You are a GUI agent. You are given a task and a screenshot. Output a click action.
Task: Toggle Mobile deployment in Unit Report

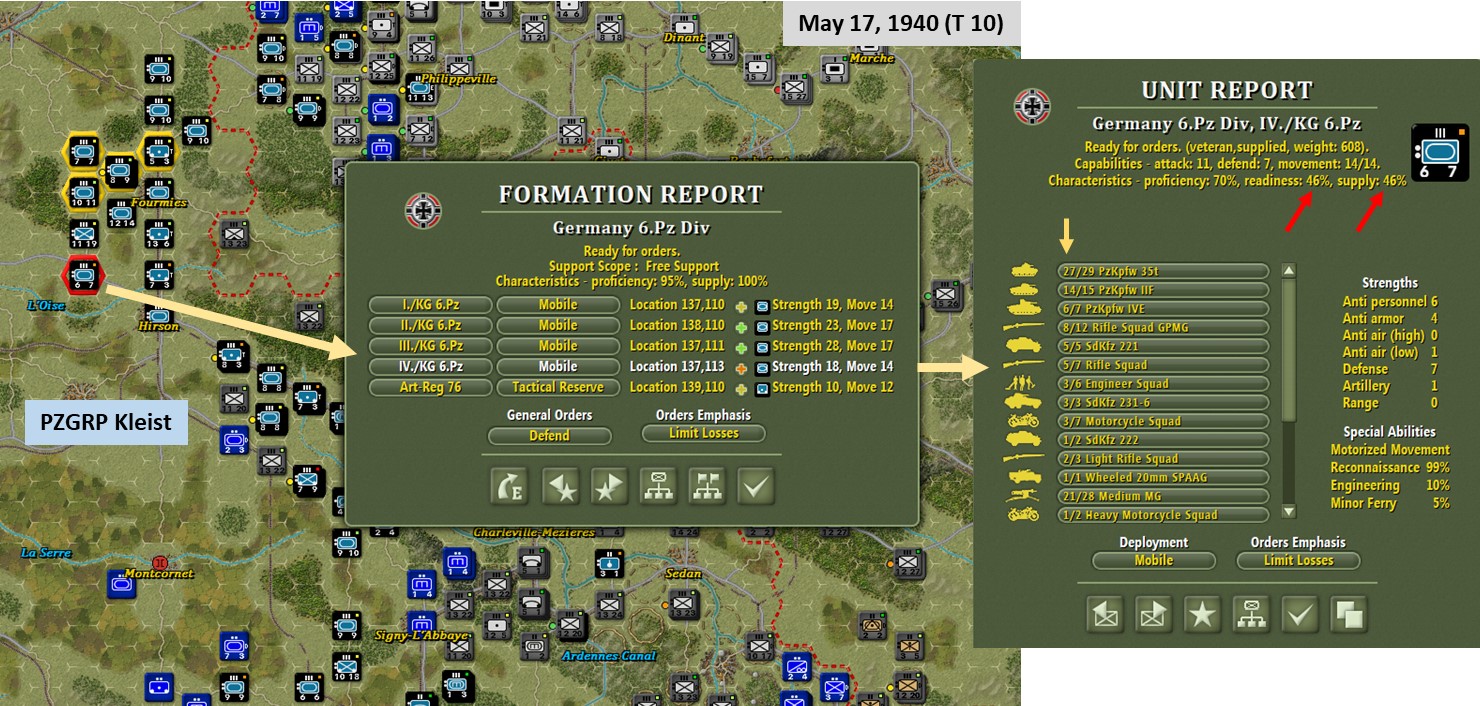(1152, 561)
